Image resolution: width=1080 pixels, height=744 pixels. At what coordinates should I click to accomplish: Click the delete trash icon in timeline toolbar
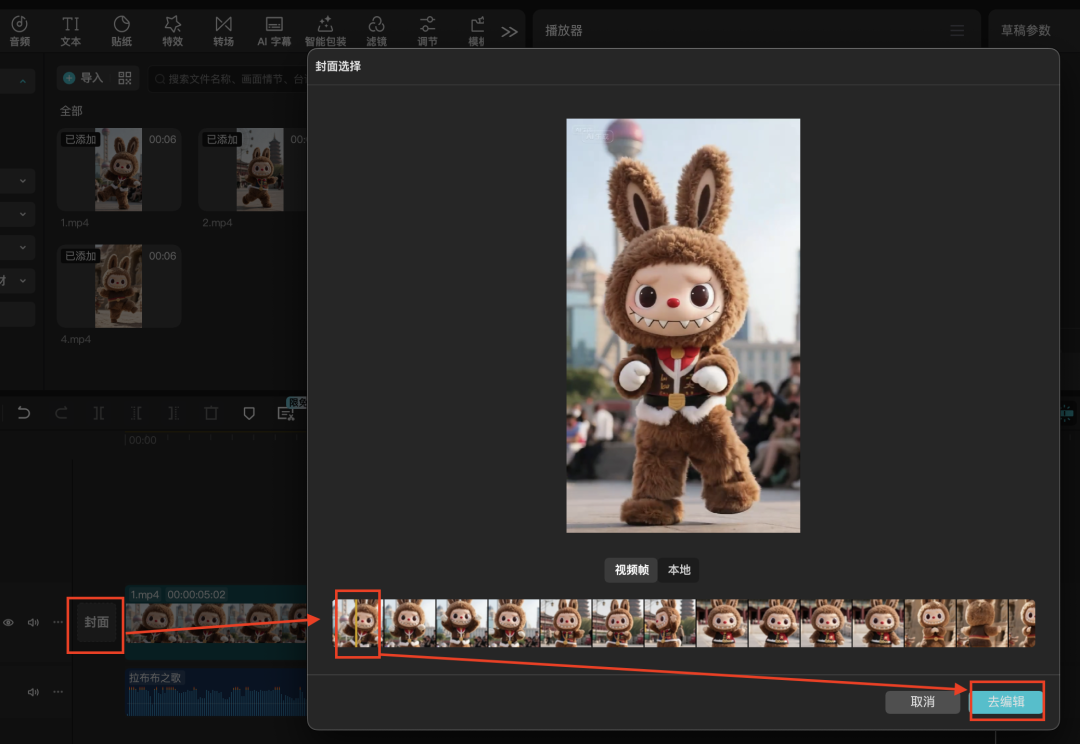point(211,413)
